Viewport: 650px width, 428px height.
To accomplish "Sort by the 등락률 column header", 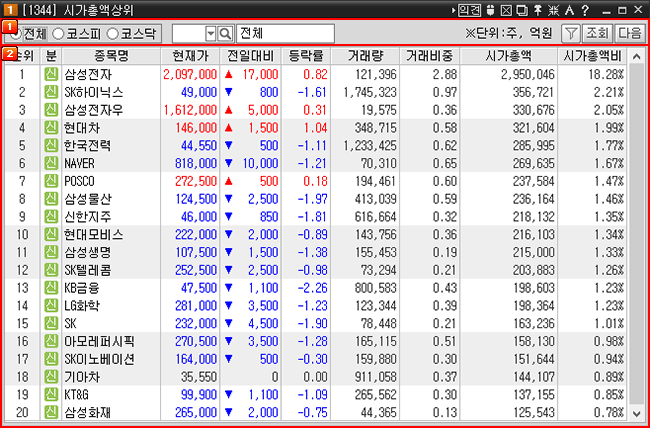I will [306, 56].
